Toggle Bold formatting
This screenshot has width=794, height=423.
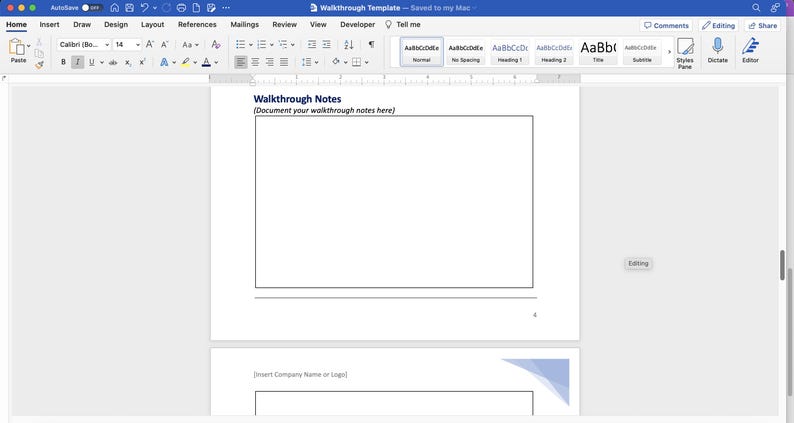pyautogui.click(x=63, y=62)
